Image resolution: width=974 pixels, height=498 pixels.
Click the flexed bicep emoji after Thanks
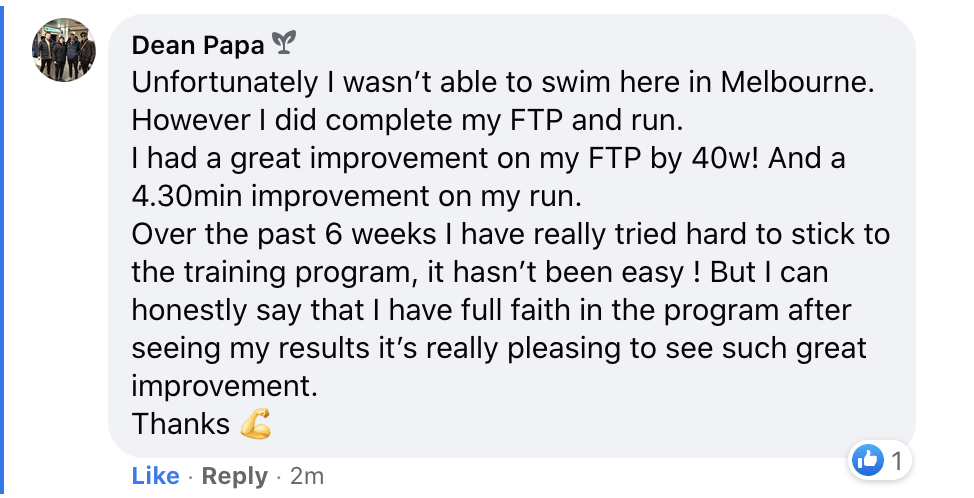point(256,425)
